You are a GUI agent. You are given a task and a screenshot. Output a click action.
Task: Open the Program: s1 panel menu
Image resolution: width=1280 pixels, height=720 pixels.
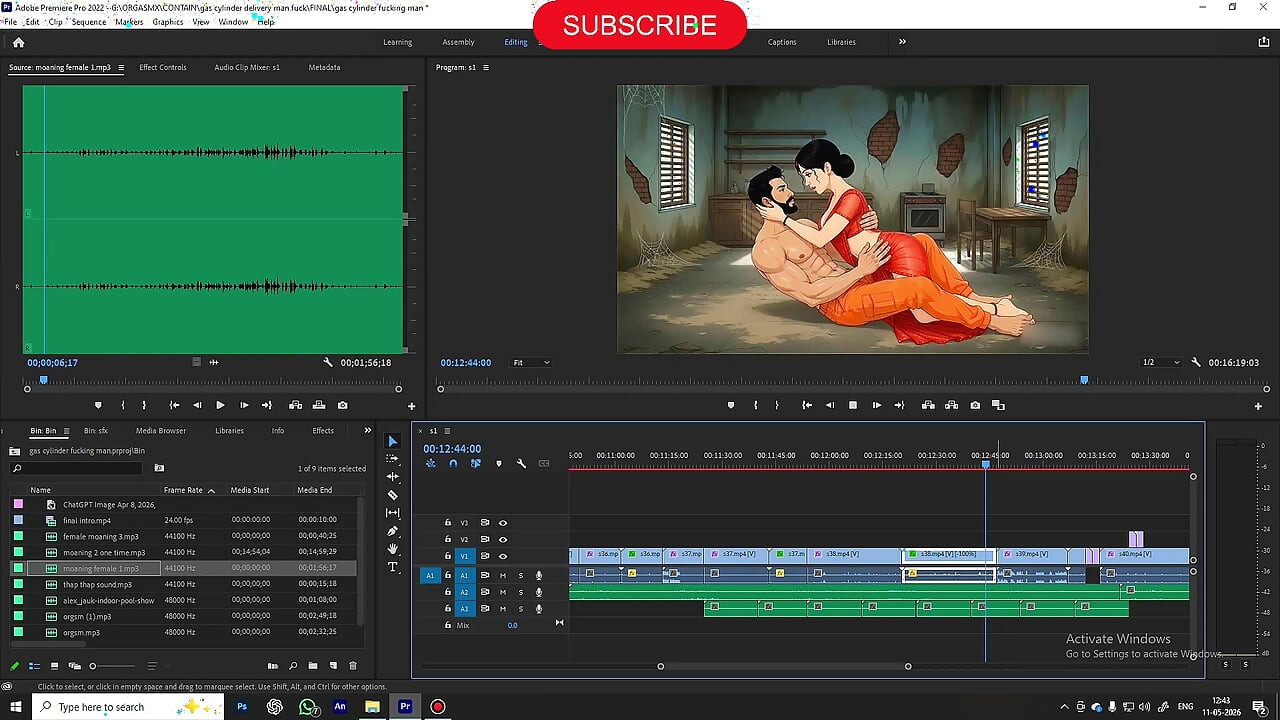tap(486, 68)
